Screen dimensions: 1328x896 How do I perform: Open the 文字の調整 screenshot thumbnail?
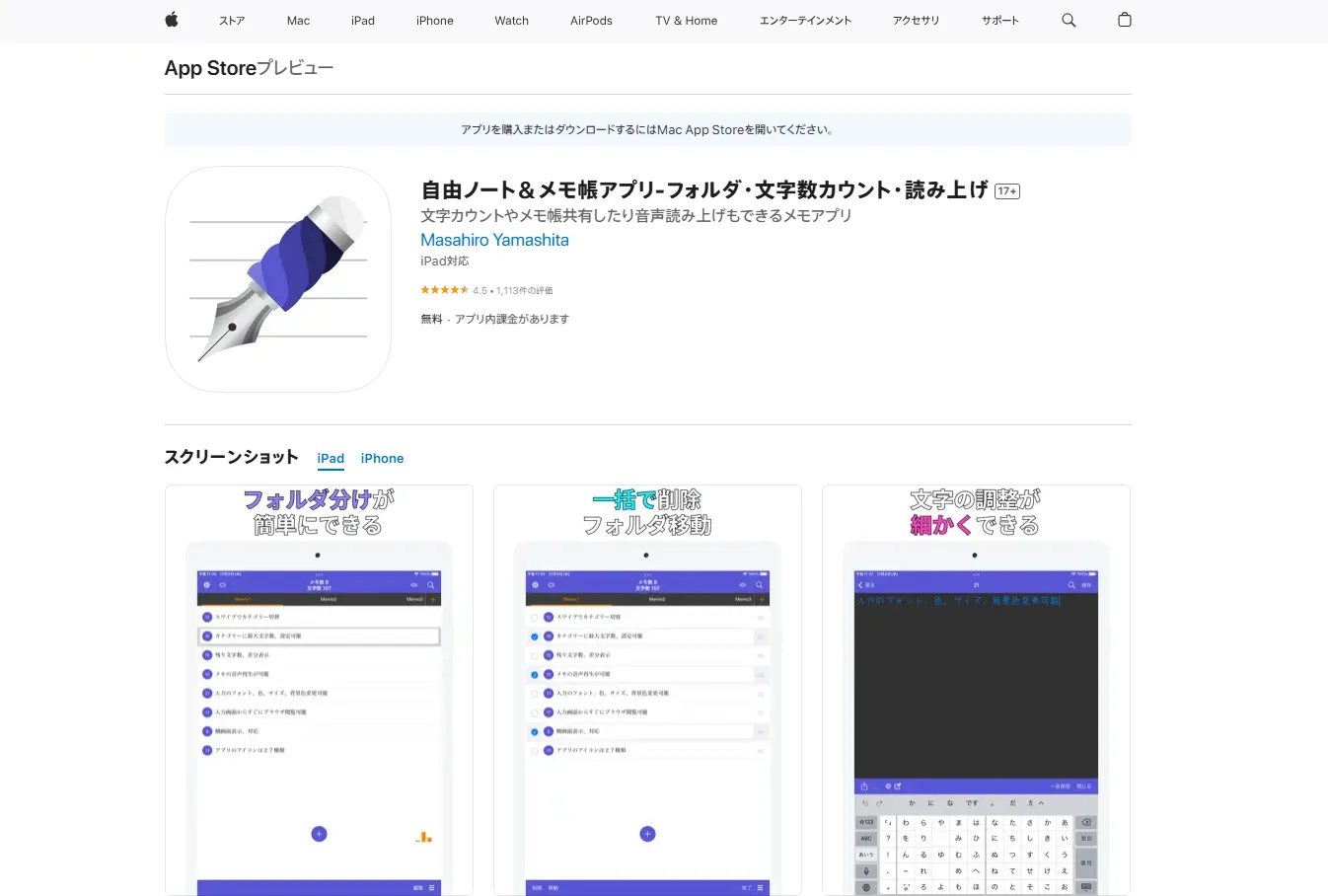pyautogui.click(x=976, y=691)
